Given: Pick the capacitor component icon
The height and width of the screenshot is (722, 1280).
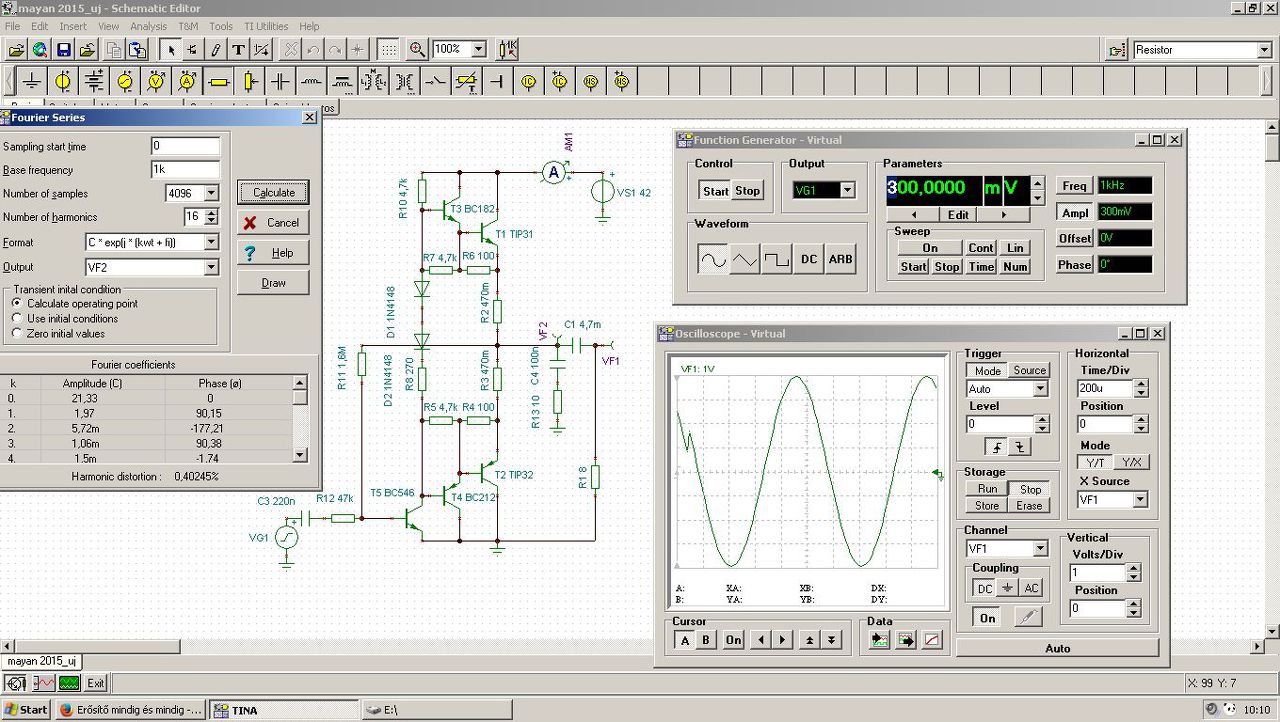Looking at the screenshot, I should (x=281, y=82).
